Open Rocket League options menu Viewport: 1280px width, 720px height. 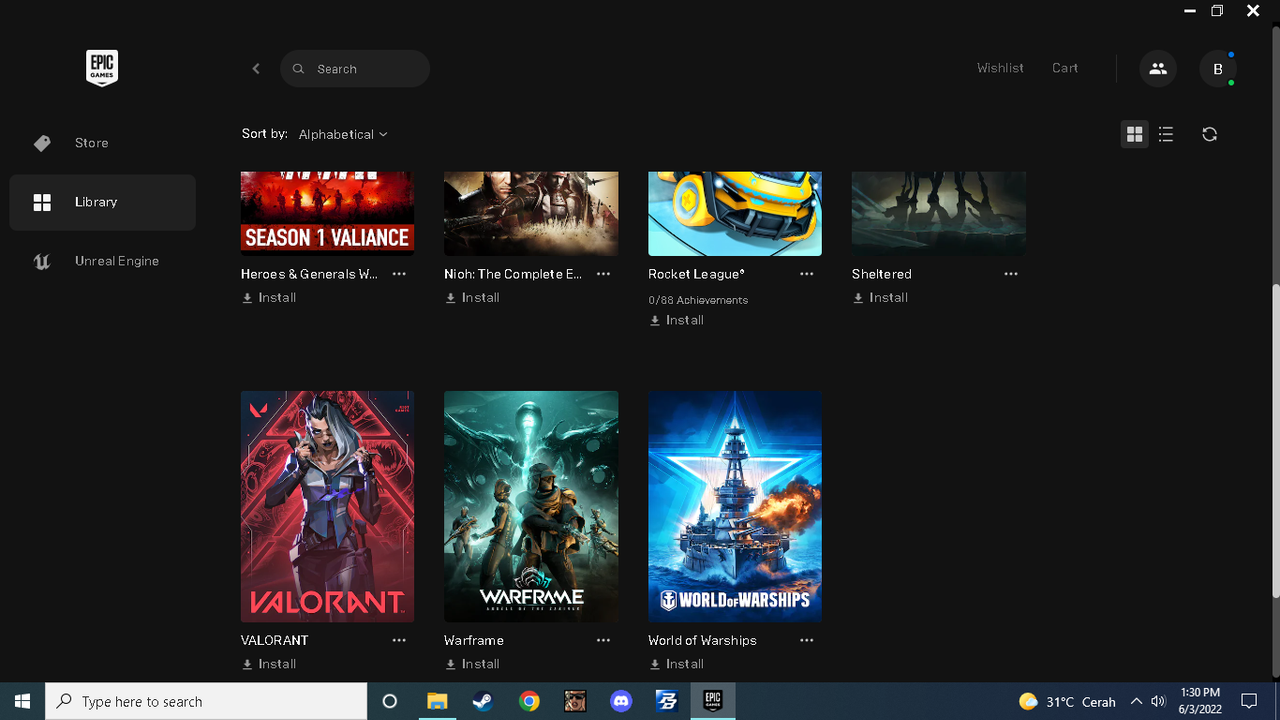[x=807, y=274]
